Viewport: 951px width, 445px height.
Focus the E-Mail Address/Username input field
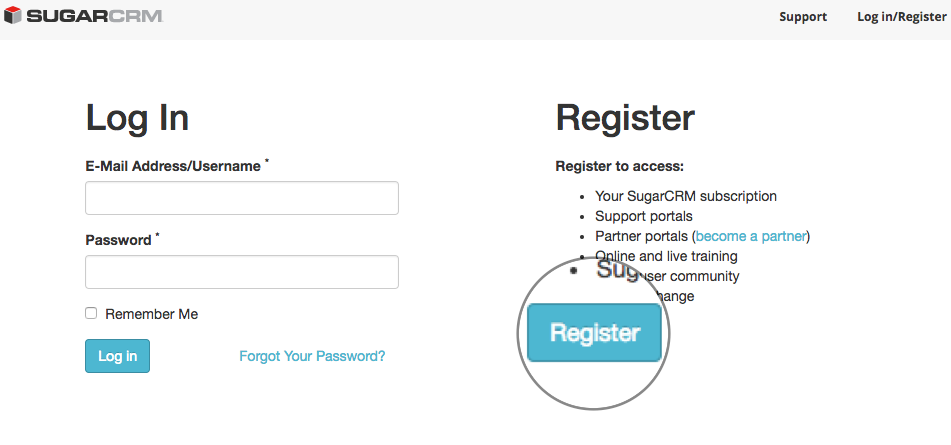coord(242,198)
